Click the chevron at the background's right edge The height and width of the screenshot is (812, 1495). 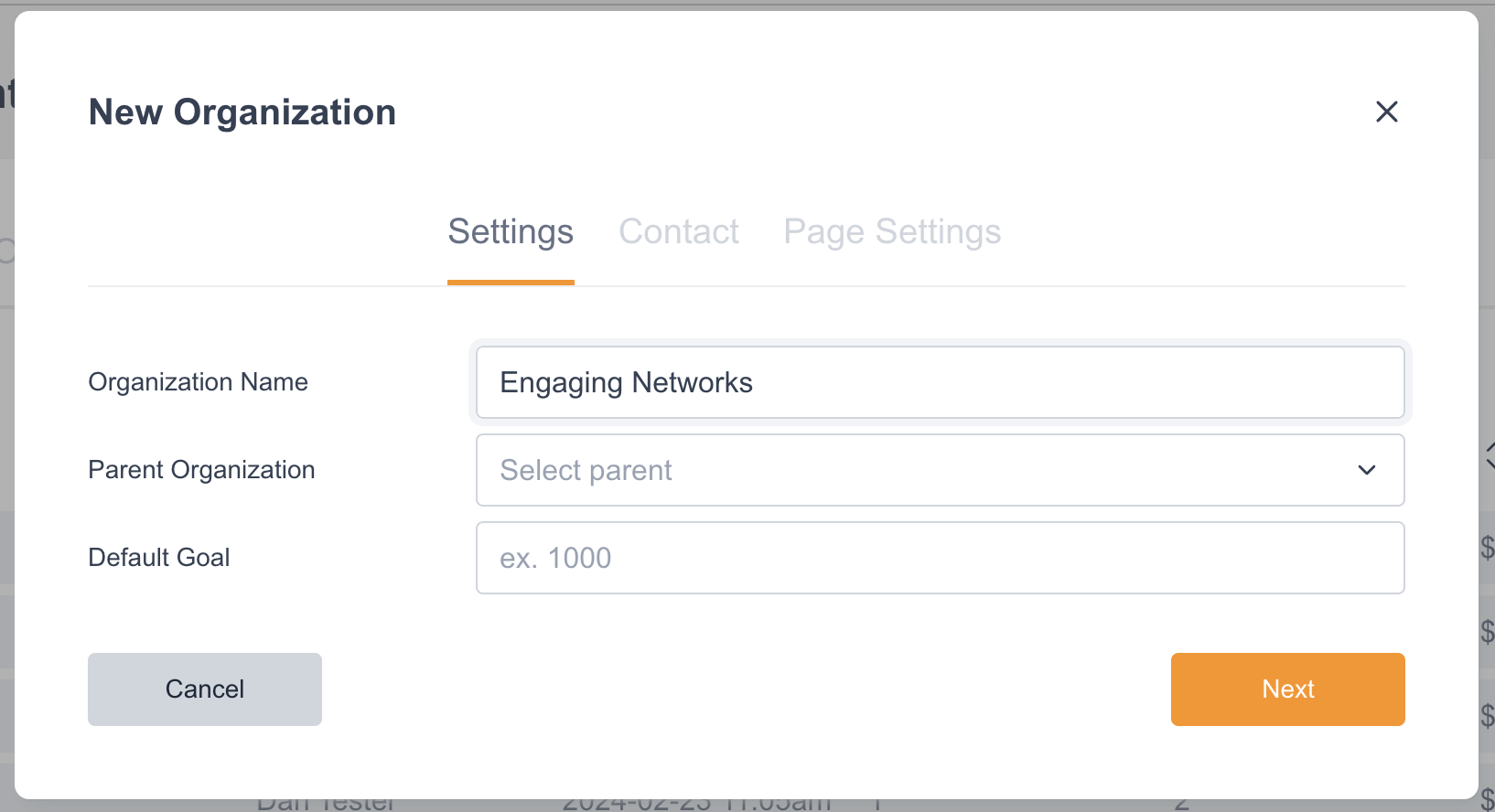[1489, 454]
